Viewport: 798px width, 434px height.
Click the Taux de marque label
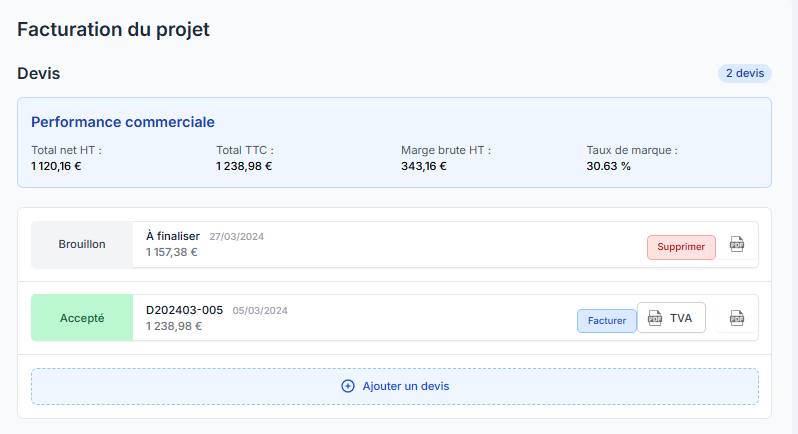632,150
